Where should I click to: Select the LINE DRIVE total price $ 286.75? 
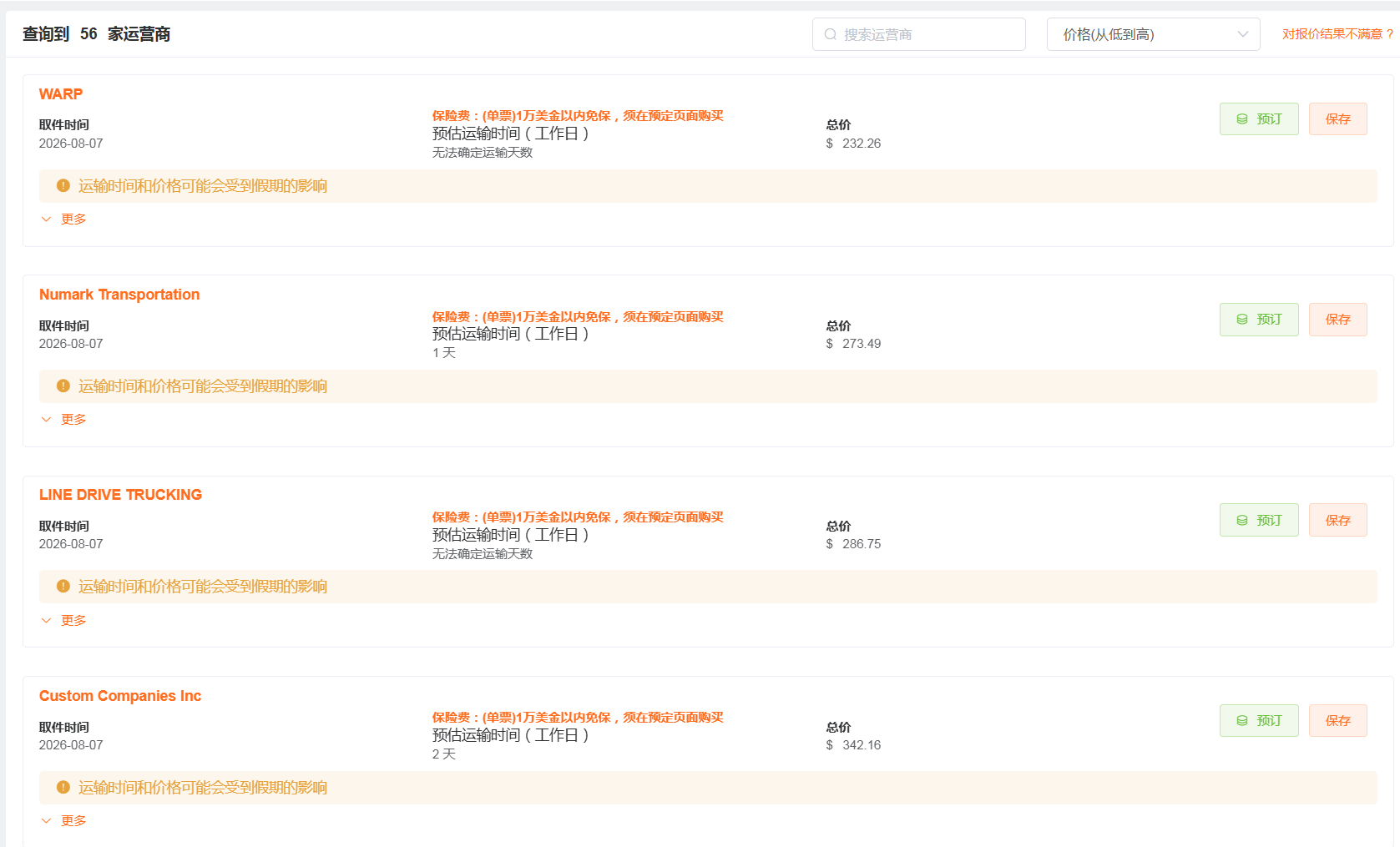(x=853, y=544)
